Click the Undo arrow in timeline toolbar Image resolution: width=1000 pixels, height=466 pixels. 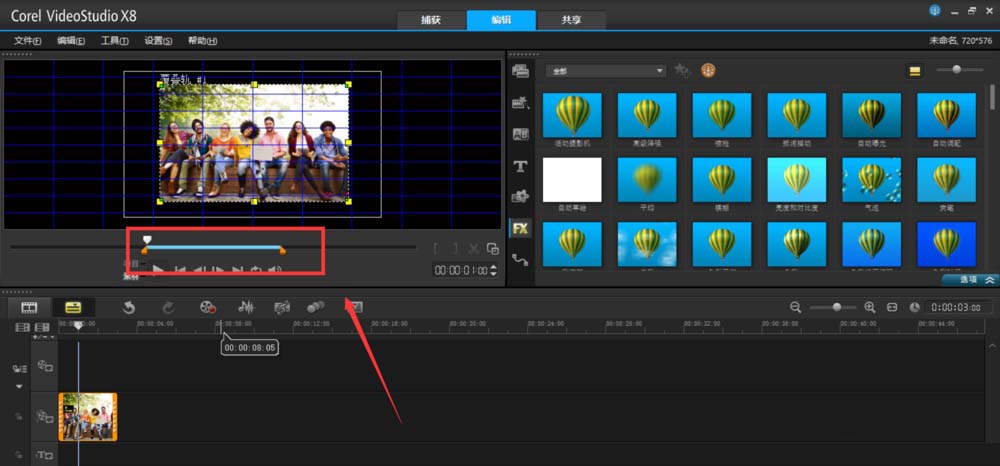pos(129,307)
